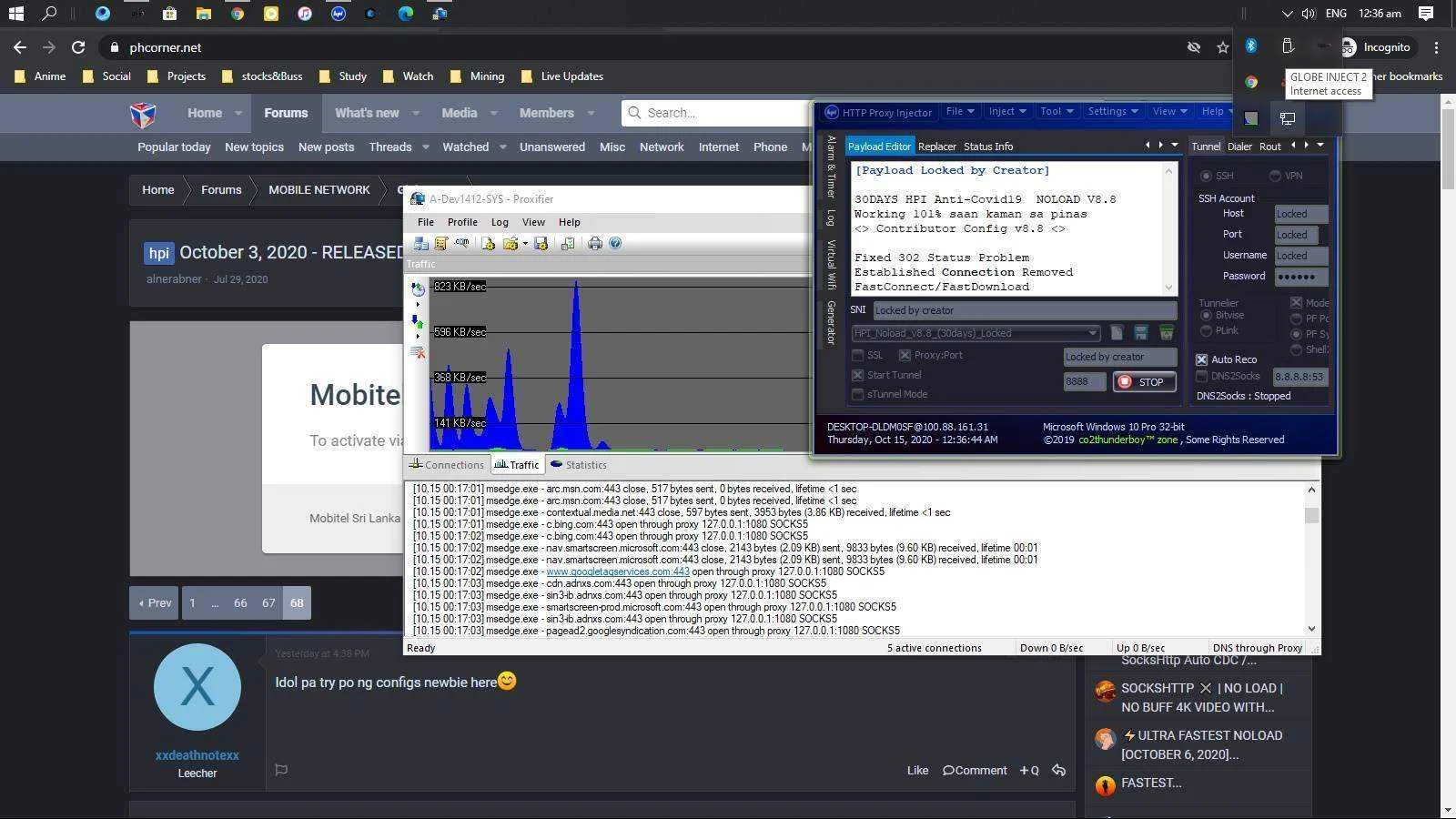
Task: Click taskbar speaker volume icon
Action: coord(1309,14)
